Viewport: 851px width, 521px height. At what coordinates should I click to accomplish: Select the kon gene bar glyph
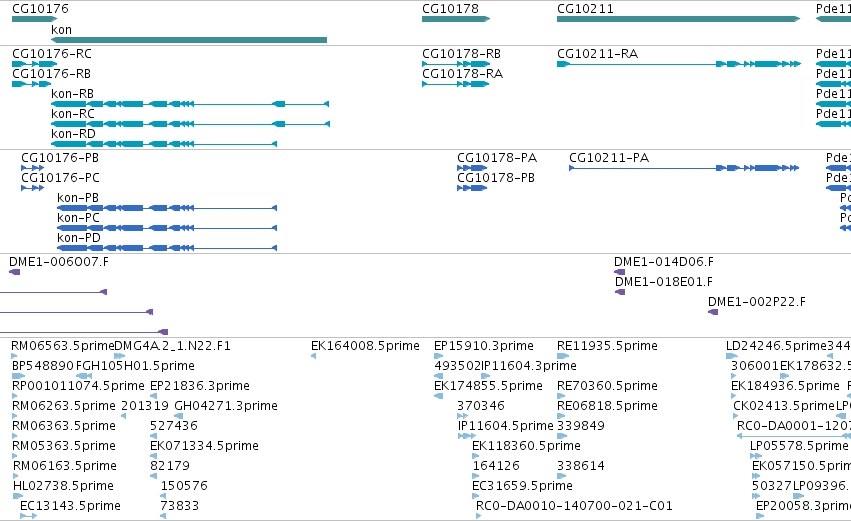(x=189, y=40)
